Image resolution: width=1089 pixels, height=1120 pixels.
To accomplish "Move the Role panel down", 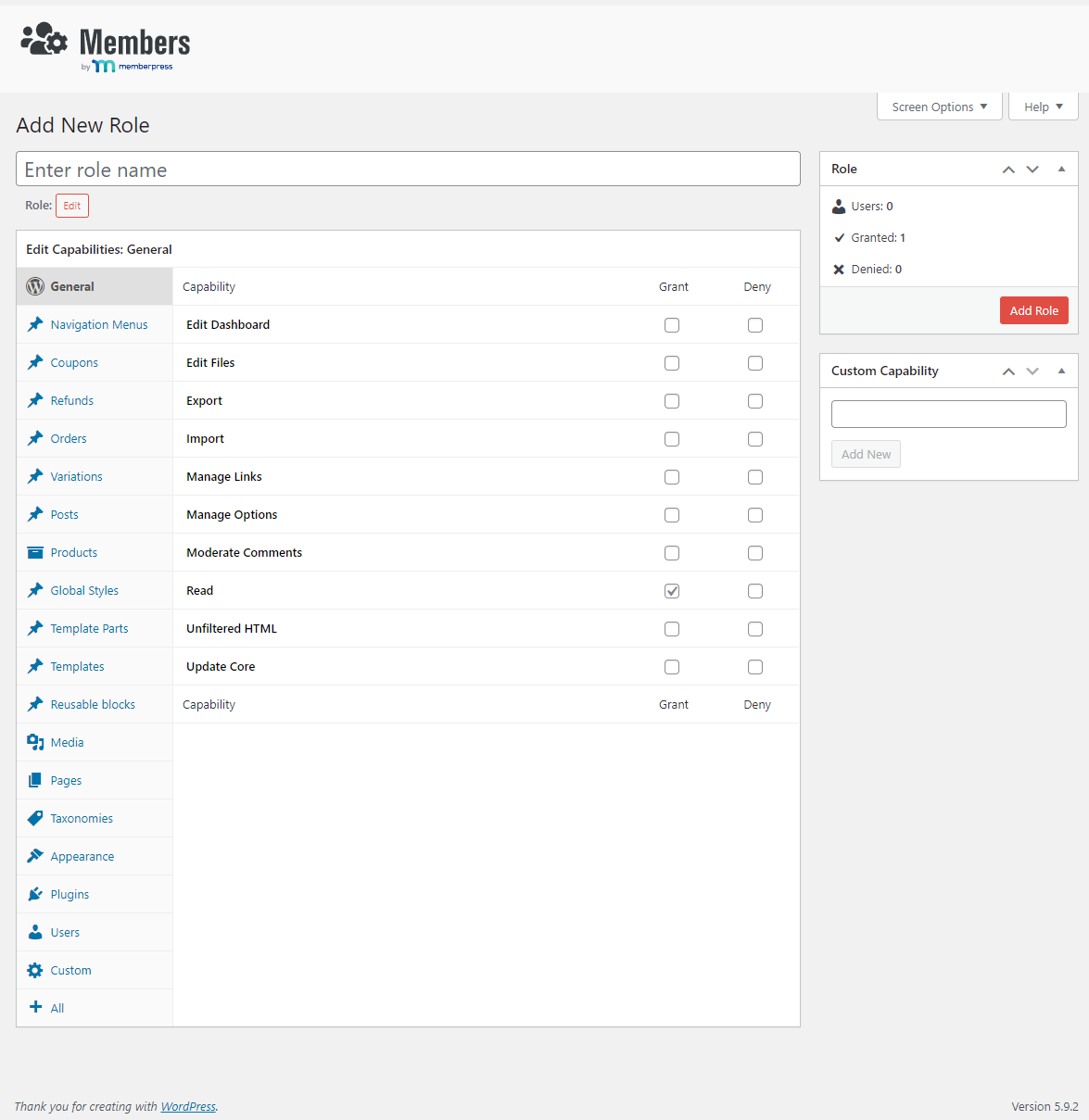I will [1032, 170].
